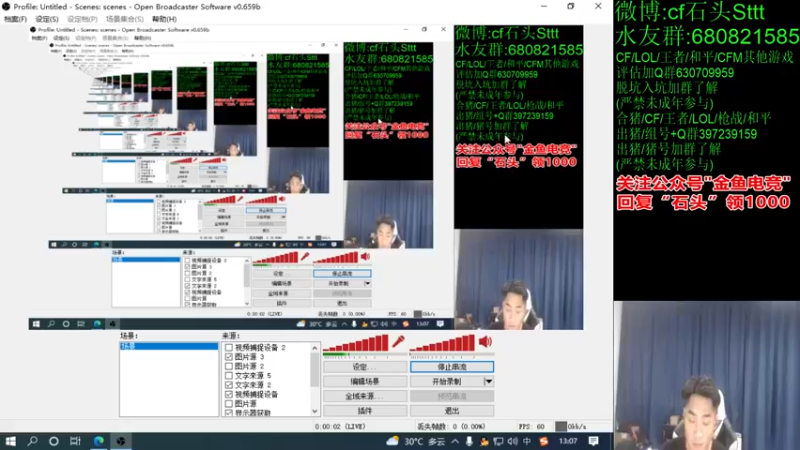The width and height of the screenshot is (800, 450).
Task: Click the sources list vertical scrollbar
Action: click(x=314, y=369)
